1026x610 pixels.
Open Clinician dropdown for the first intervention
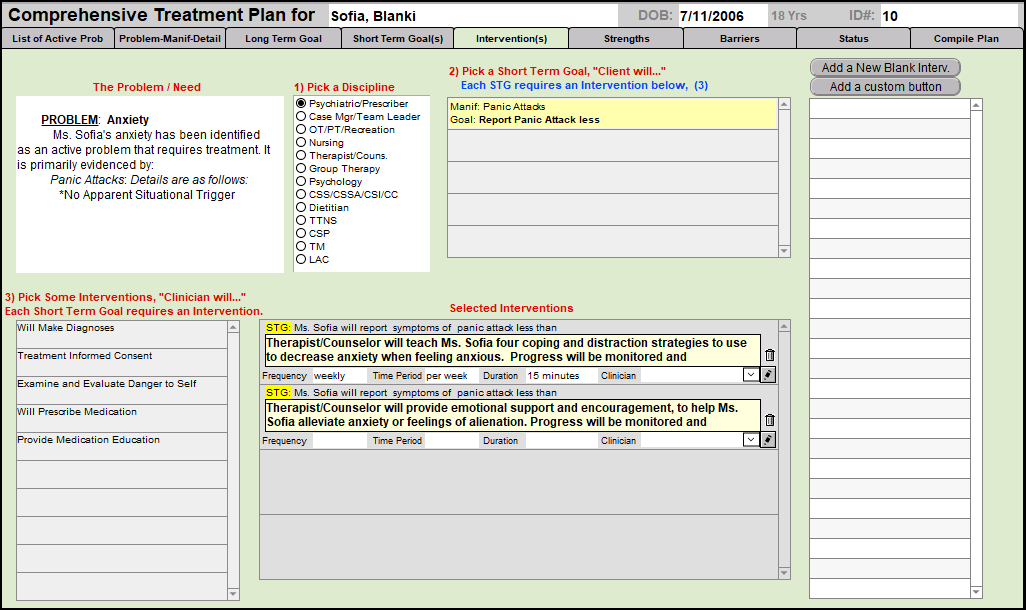click(x=750, y=375)
